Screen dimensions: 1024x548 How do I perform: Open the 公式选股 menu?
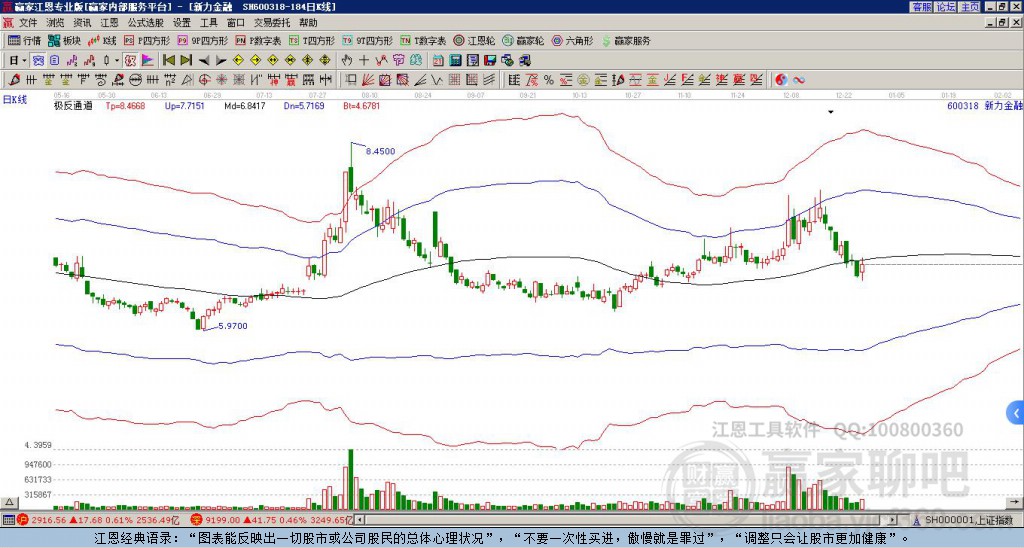pos(146,23)
